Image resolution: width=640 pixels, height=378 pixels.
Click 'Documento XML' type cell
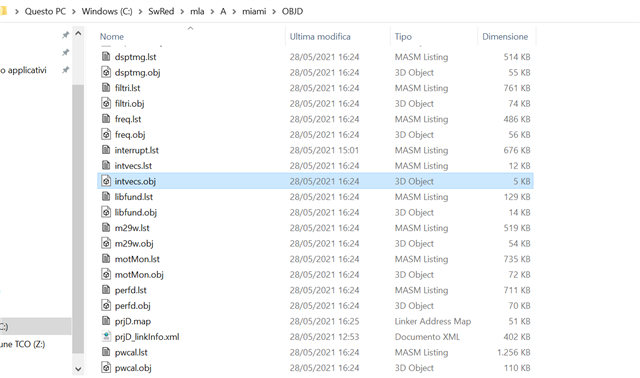(427, 336)
